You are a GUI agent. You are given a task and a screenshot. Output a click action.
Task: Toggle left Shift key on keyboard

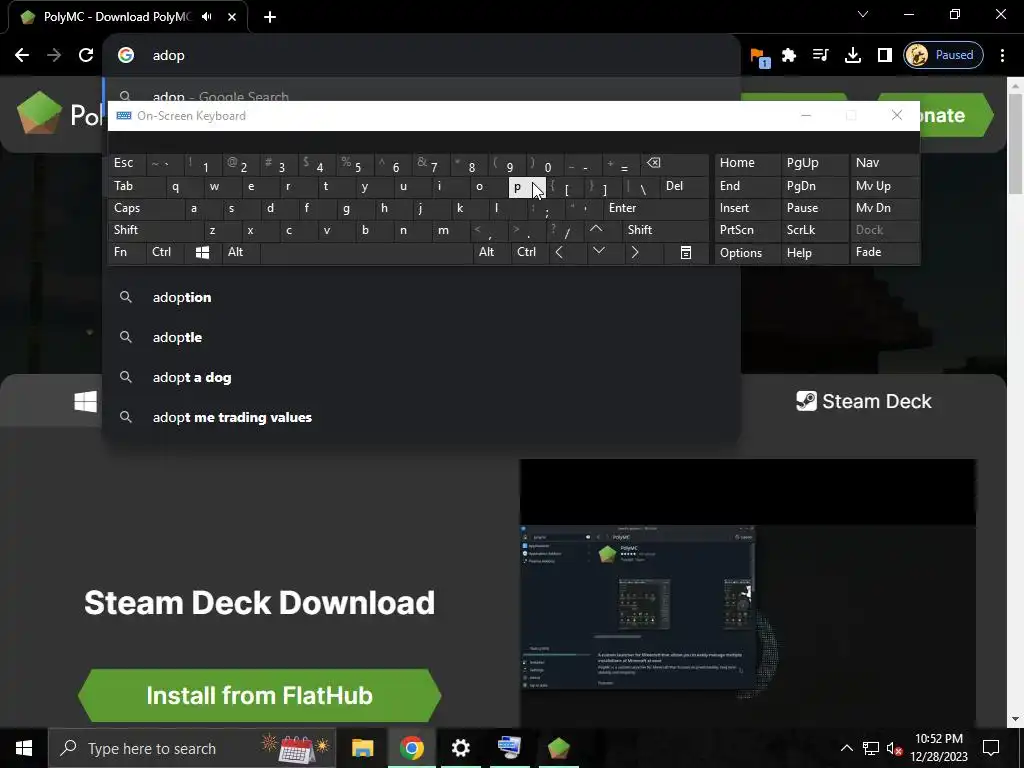pos(155,230)
